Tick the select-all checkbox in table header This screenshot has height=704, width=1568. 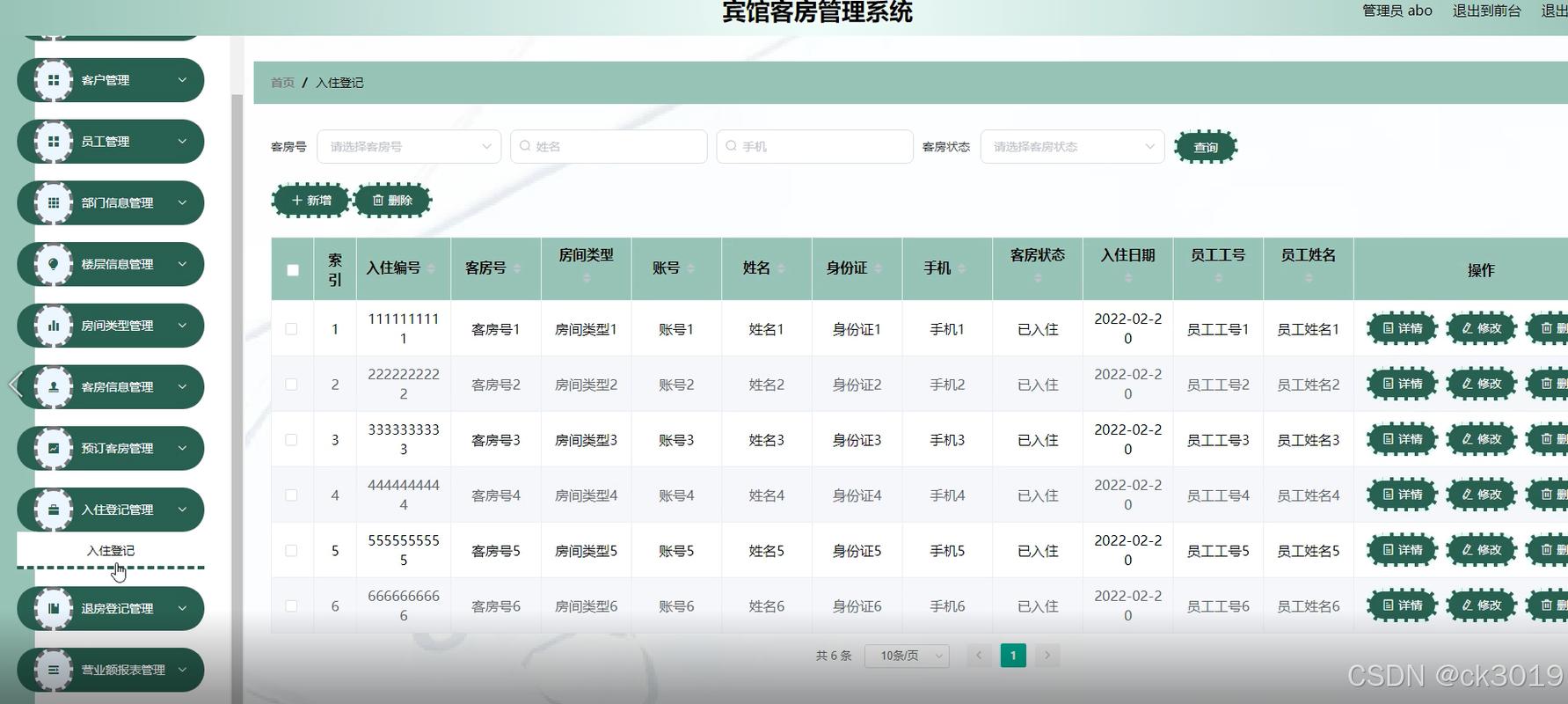click(293, 270)
